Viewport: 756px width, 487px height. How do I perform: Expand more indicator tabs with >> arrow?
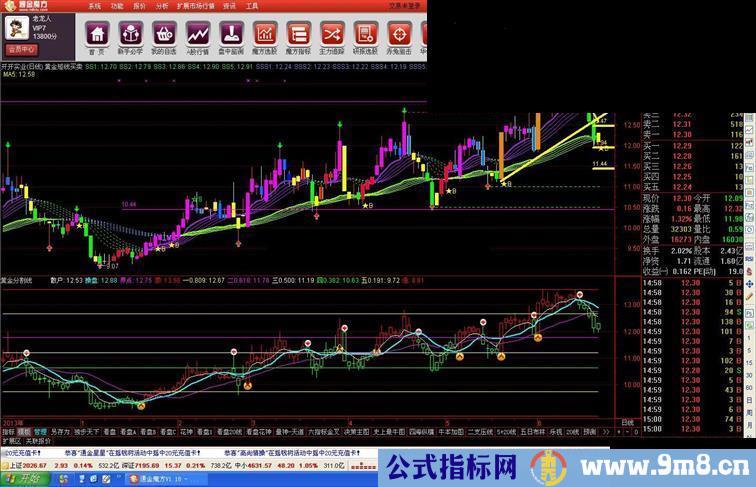[605, 431]
